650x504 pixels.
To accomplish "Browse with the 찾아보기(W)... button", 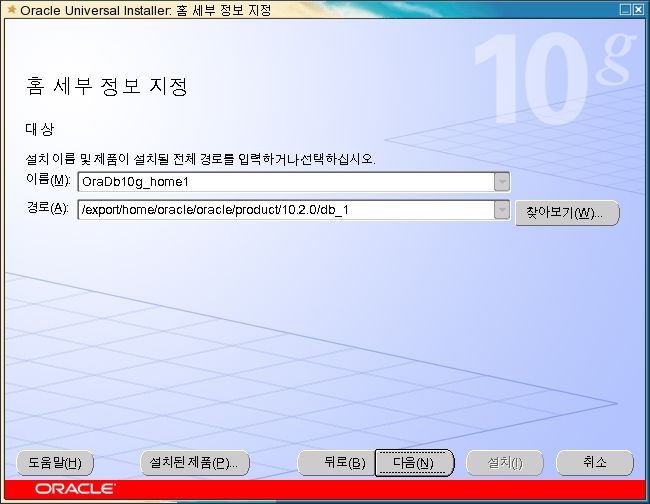I will [x=567, y=213].
